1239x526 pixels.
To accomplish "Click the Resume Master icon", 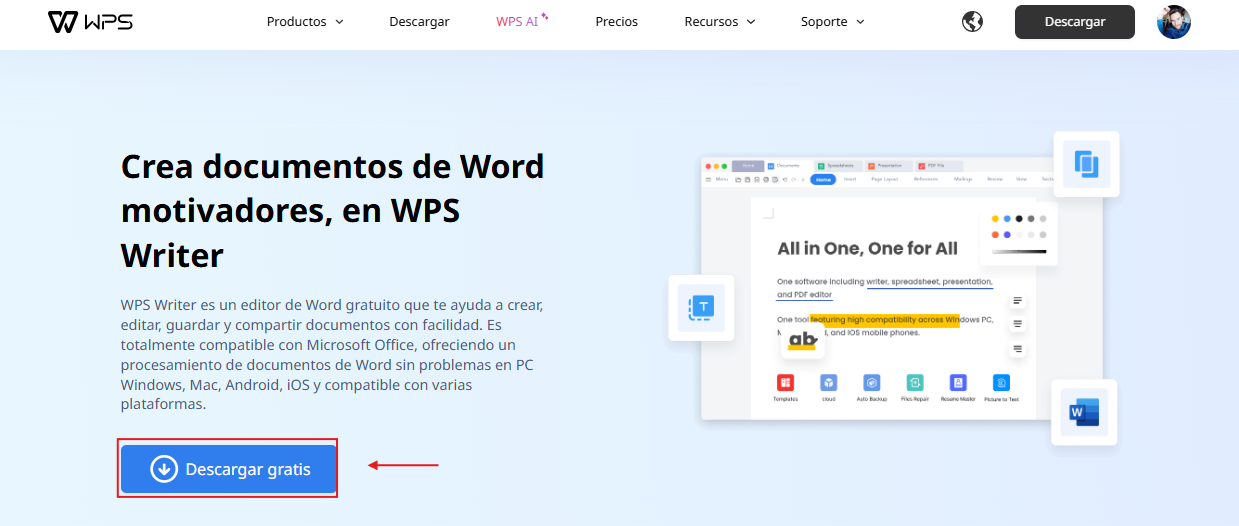I will pos(958,383).
